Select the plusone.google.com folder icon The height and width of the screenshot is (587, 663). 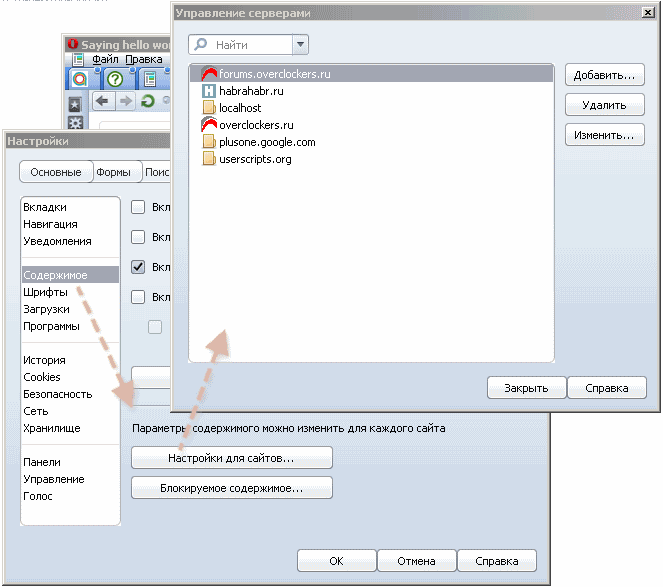[209, 142]
